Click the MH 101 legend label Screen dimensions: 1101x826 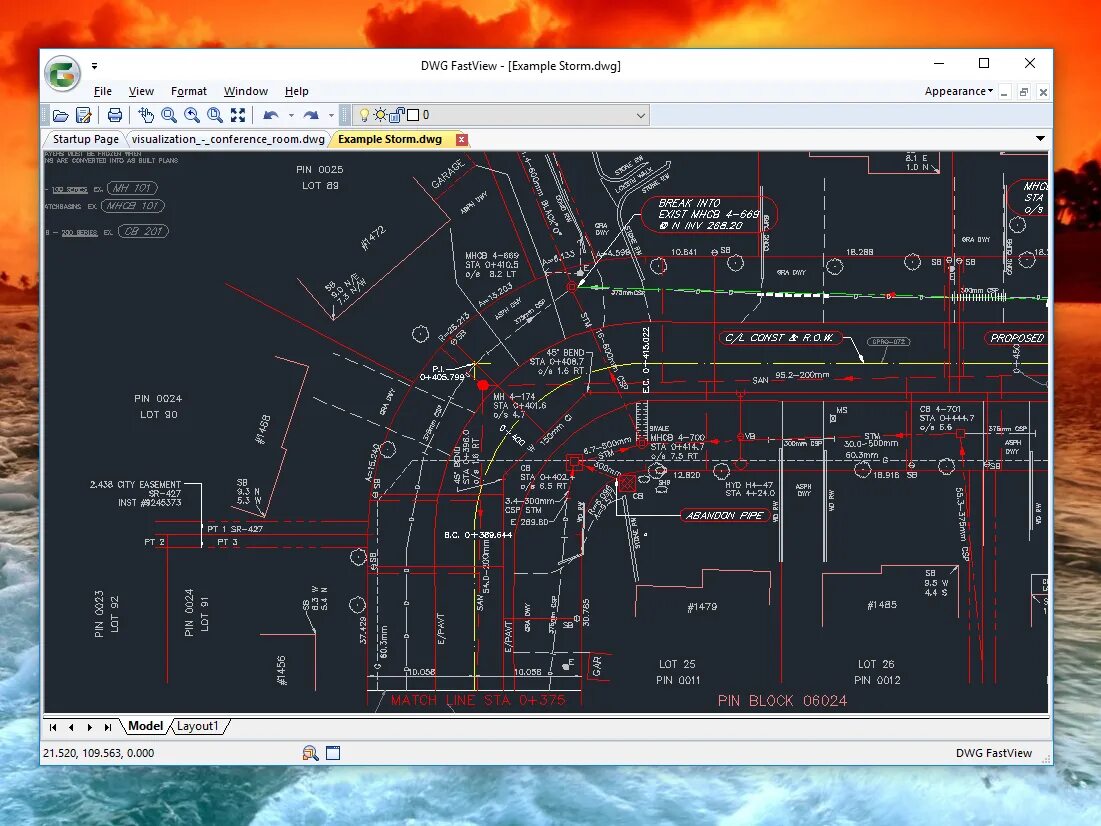(x=132, y=188)
